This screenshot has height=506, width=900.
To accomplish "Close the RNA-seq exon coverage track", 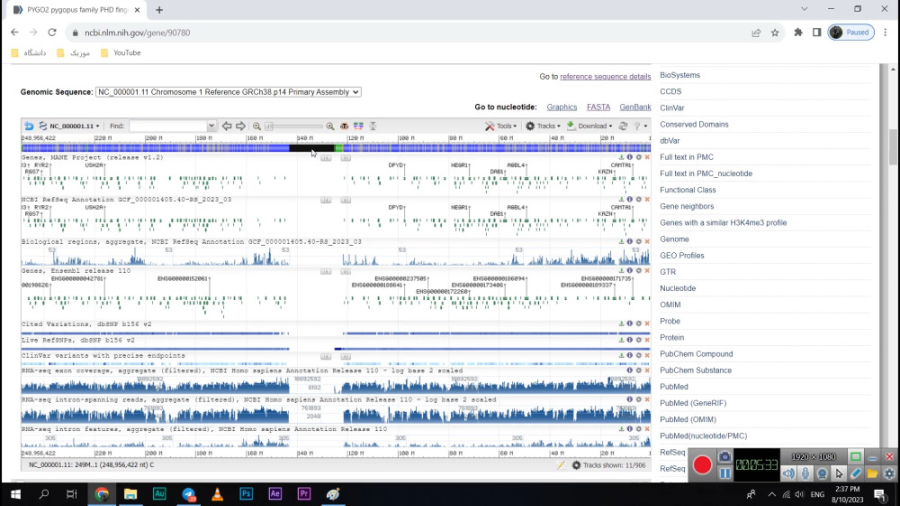I will [647, 371].
